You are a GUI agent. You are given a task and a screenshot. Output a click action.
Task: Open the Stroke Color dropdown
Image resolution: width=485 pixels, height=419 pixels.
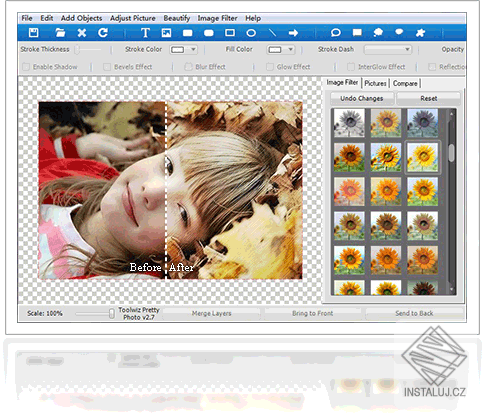(183, 50)
